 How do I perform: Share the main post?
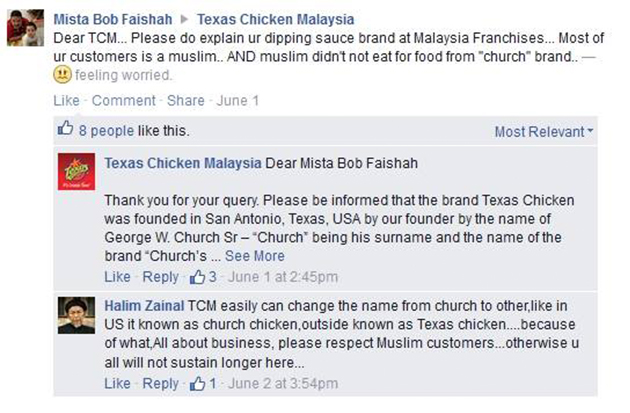coord(185,101)
